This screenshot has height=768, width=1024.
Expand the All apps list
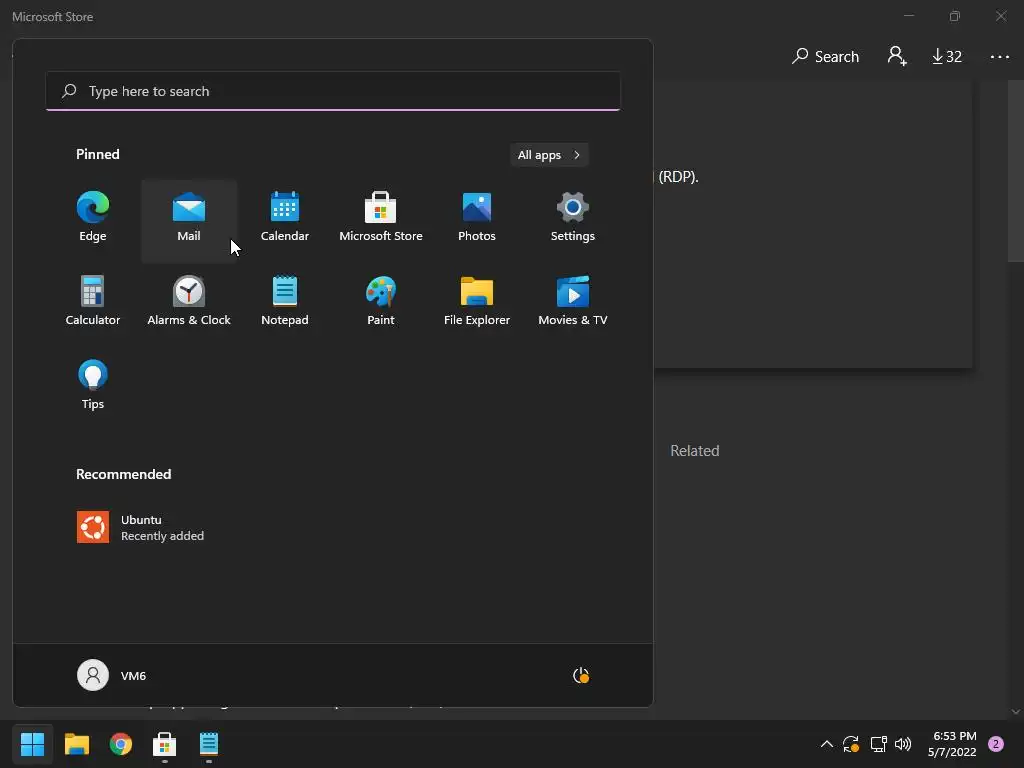click(549, 155)
